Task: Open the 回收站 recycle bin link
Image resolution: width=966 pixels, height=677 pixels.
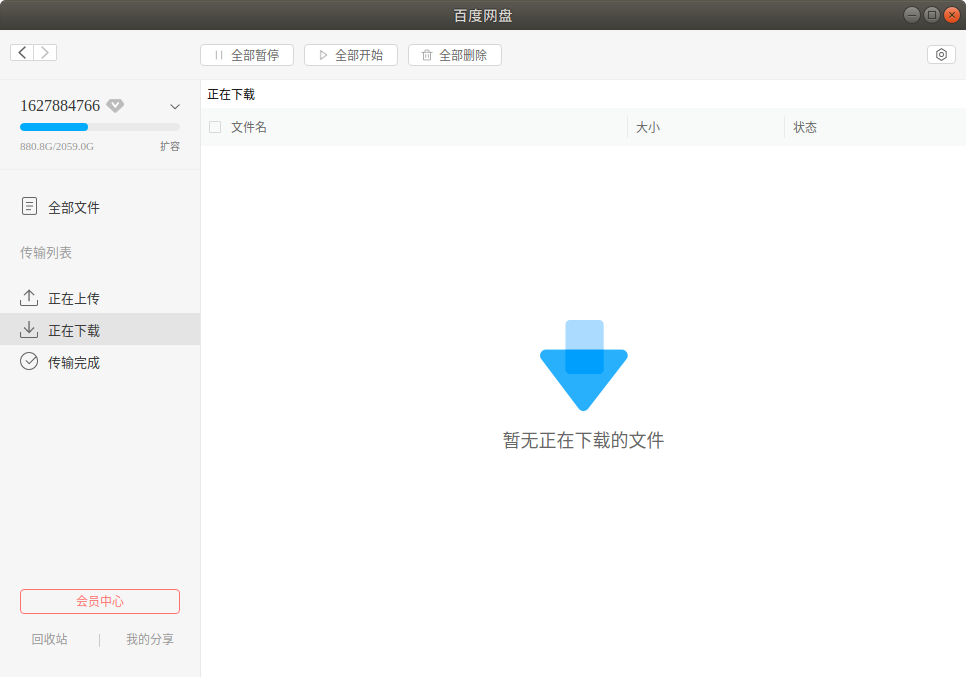Action: coord(50,639)
